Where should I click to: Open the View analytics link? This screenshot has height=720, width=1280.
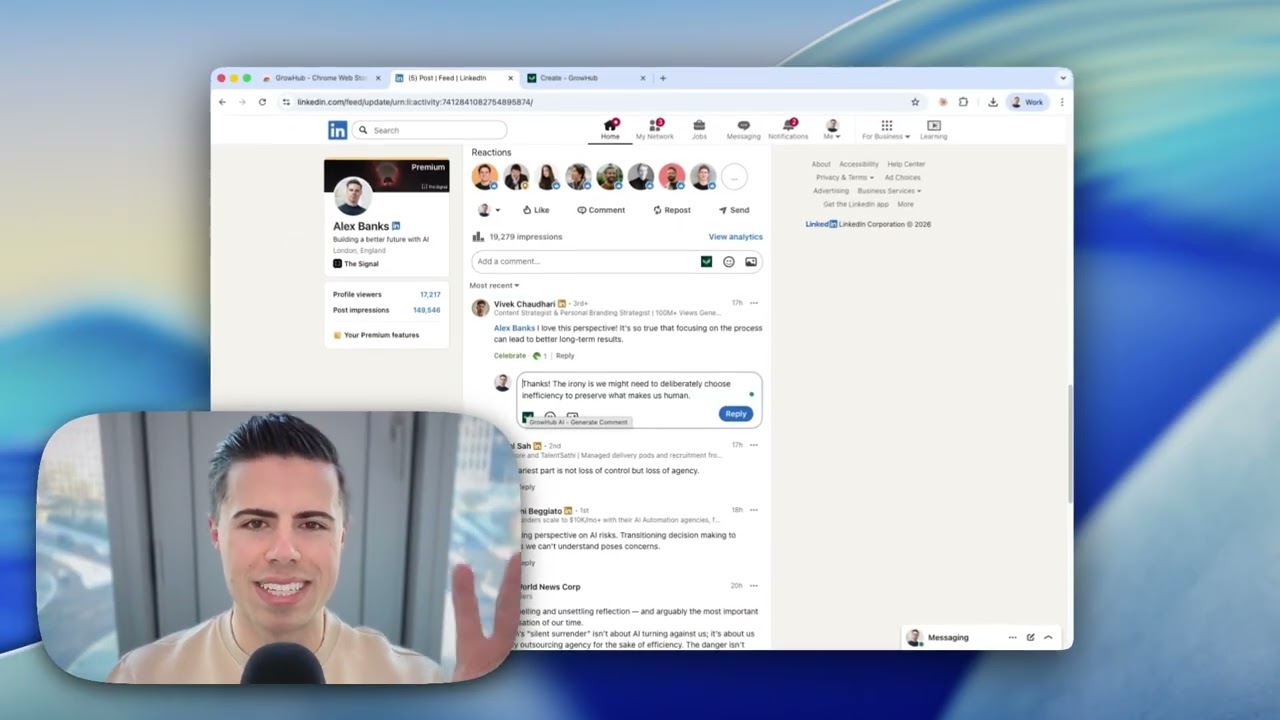(x=735, y=237)
